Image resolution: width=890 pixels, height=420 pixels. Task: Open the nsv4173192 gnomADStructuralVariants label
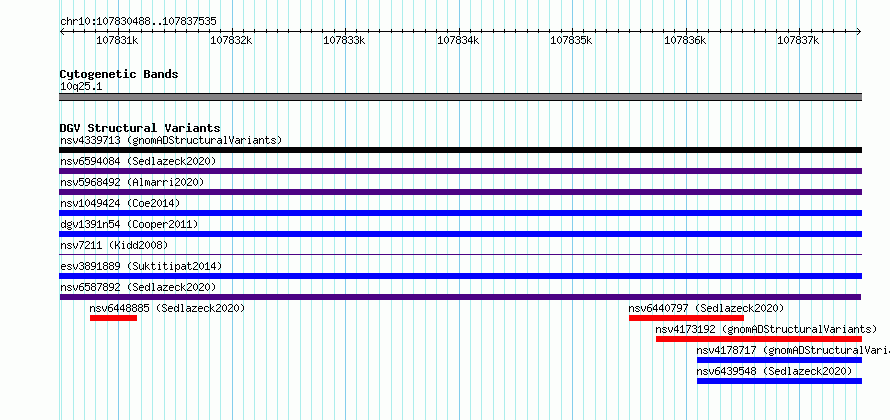point(766,329)
